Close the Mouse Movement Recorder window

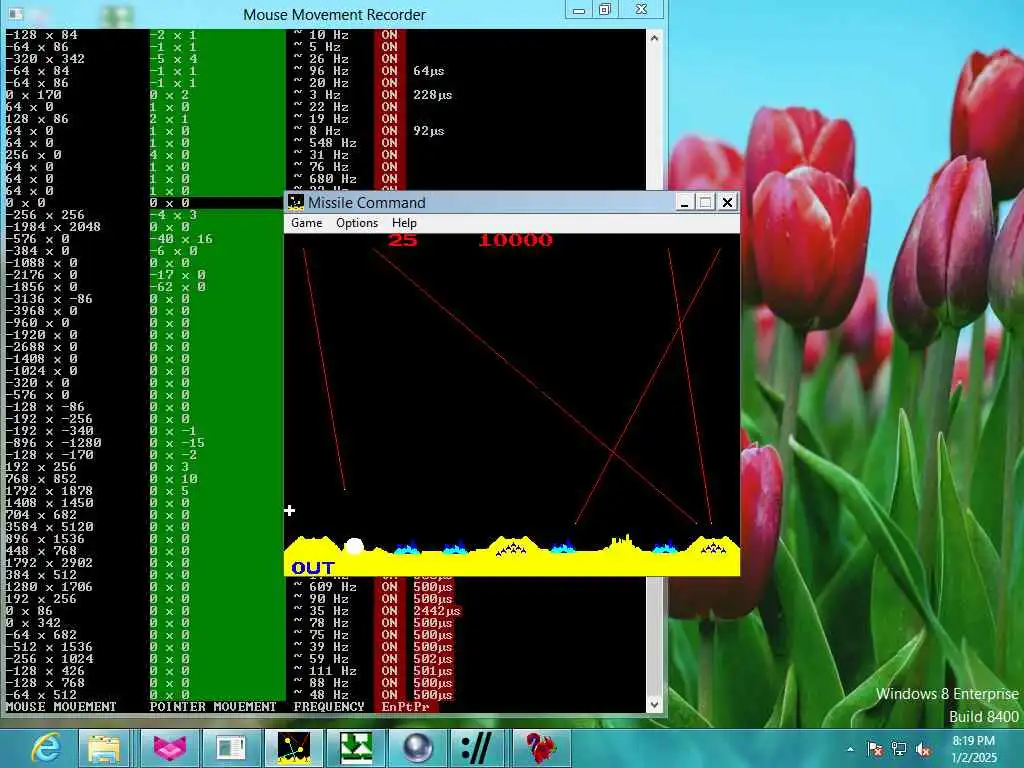click(641, 9)
